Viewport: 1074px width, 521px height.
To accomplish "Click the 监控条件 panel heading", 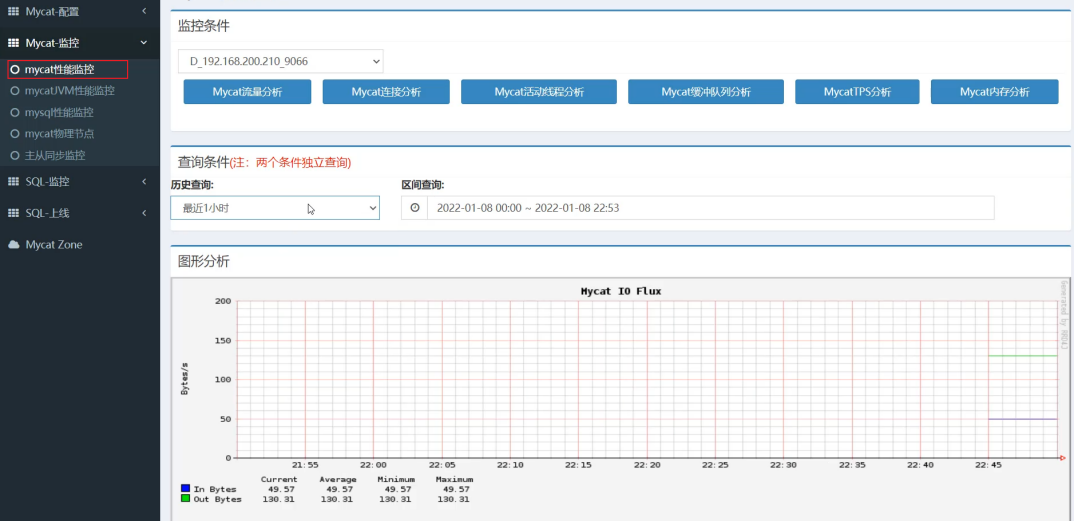I will pyautogui.click(x=204, y=27).
